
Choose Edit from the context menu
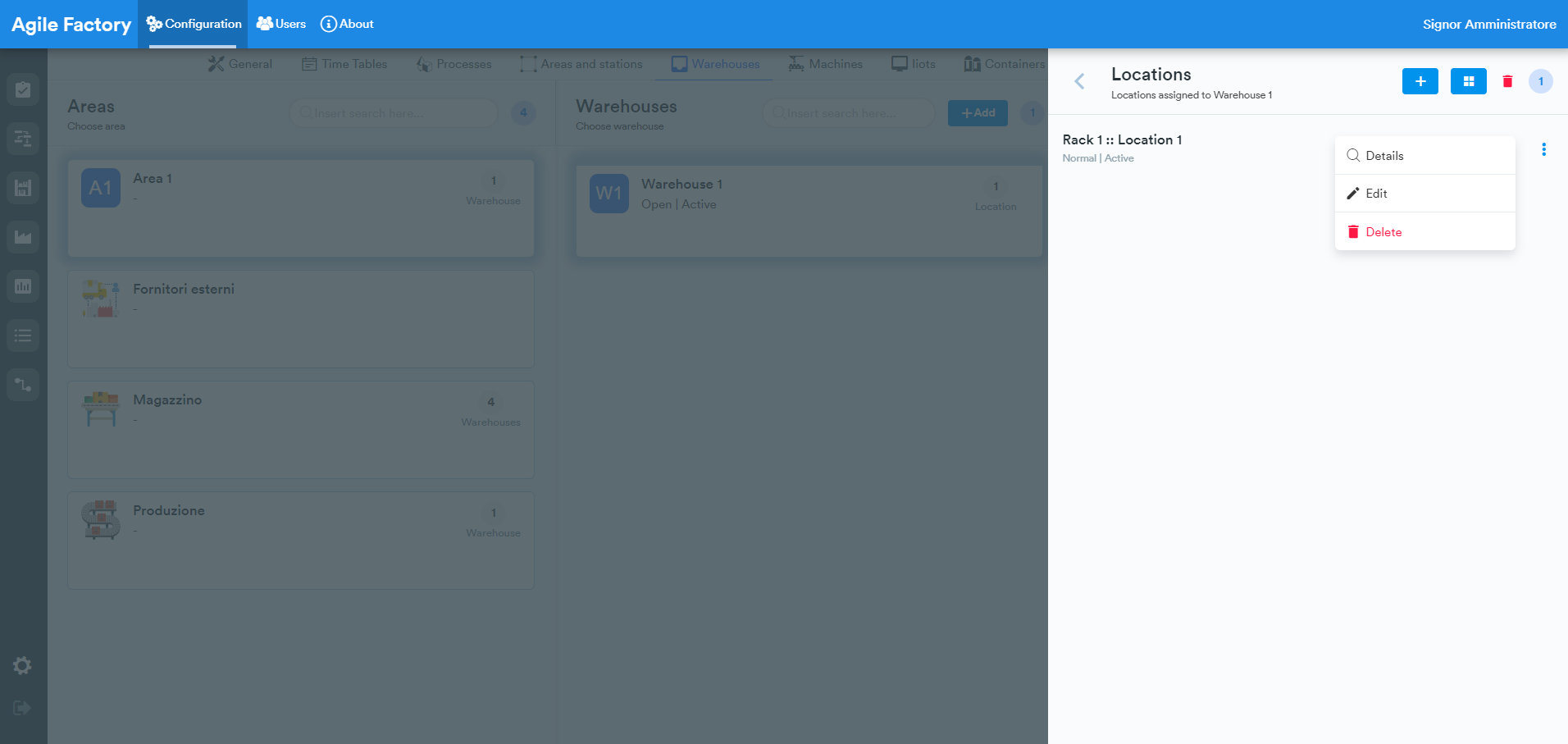click(x=1425, y=194)
